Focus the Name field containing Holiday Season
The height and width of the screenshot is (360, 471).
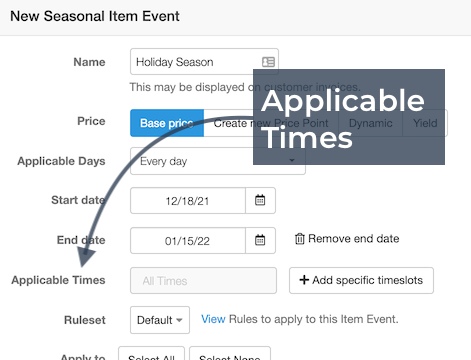point(204,62)
